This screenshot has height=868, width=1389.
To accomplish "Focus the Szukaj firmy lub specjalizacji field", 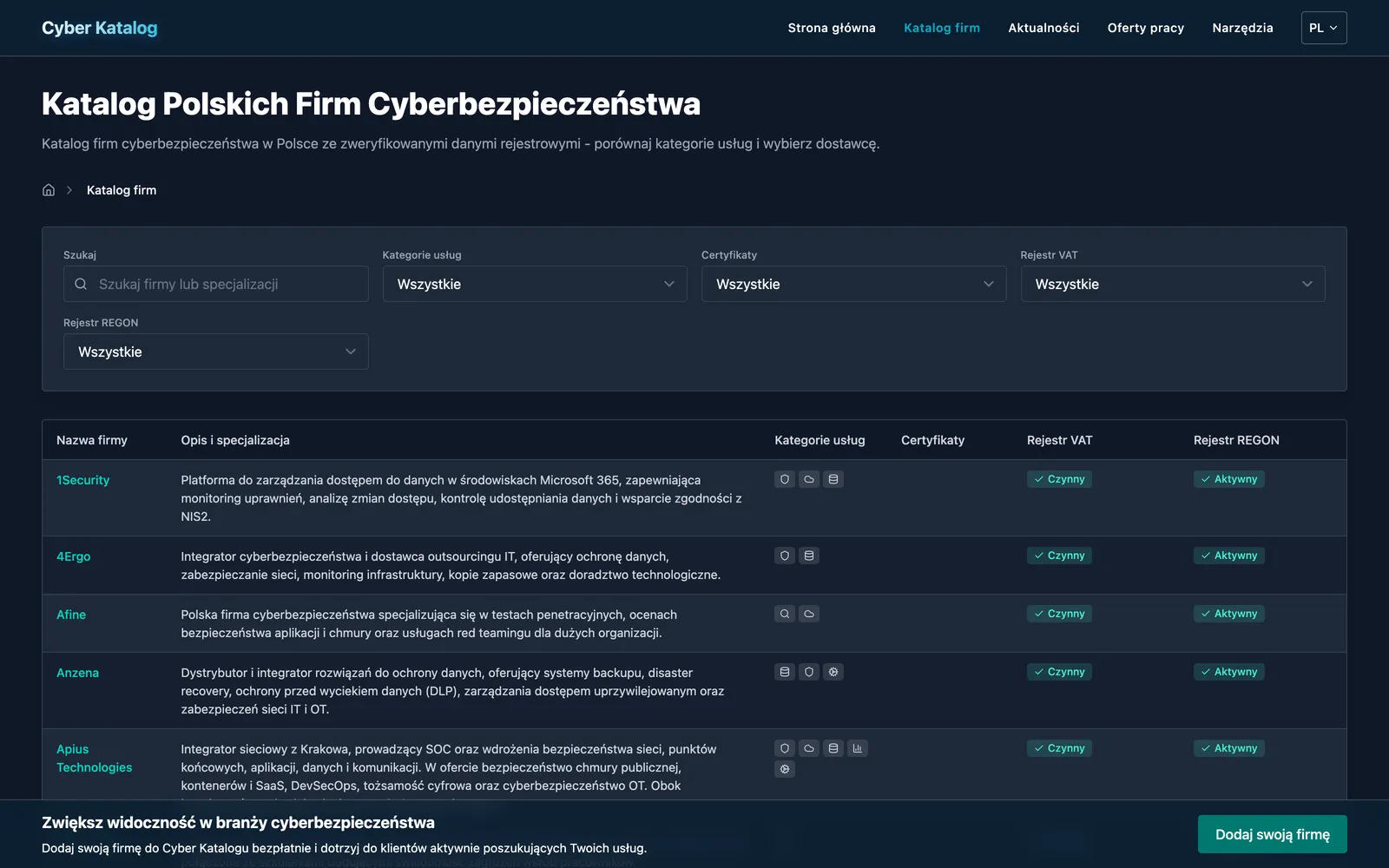I will (x=216, y=284).
